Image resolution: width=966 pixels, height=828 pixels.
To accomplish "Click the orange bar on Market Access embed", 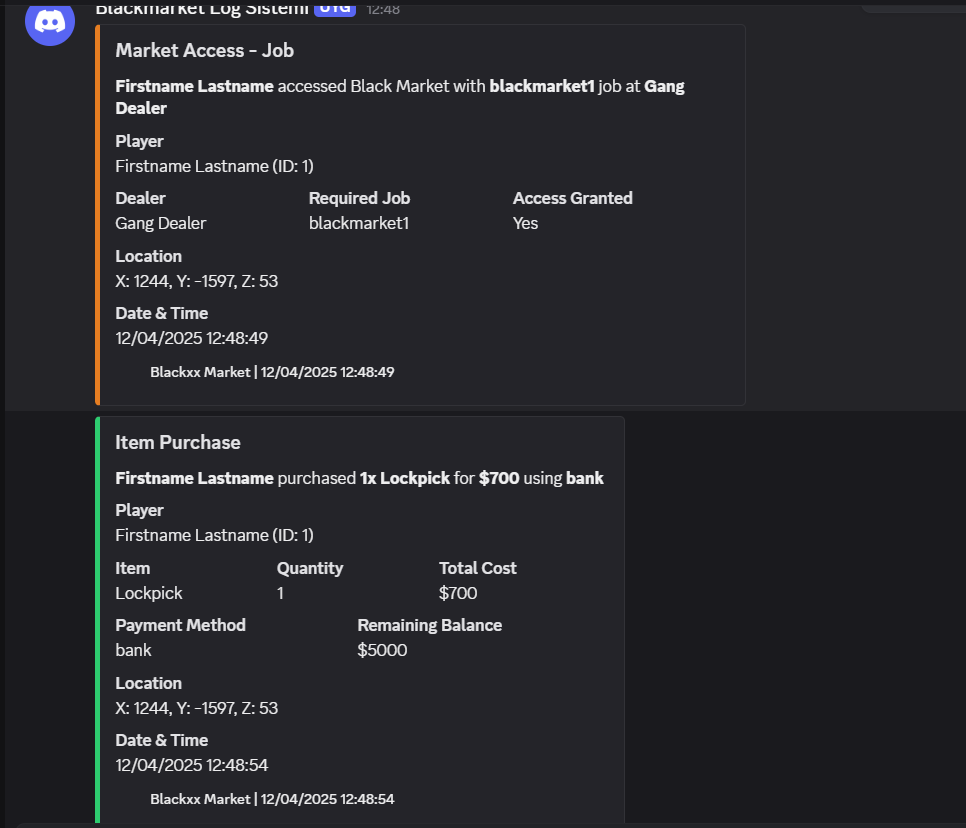I will point(97,215).
